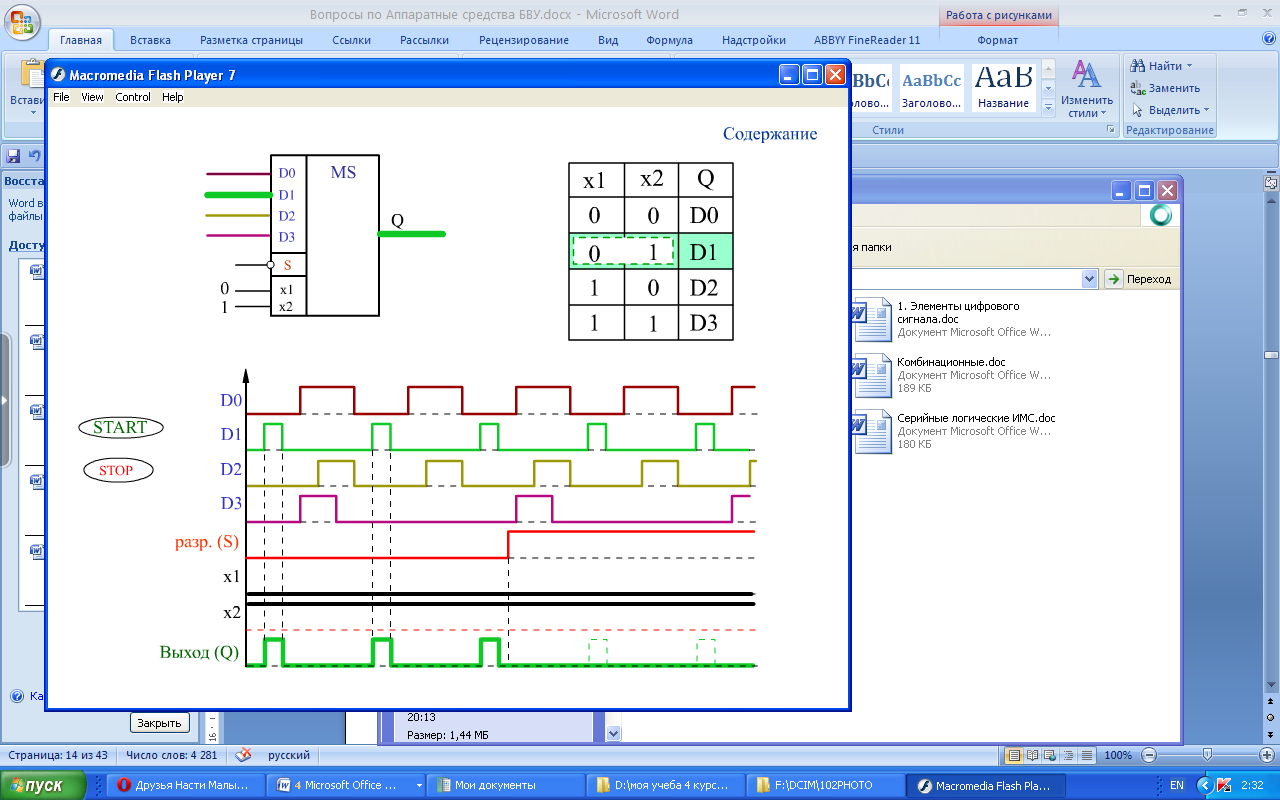Click the zoom in plus button
Screen dimensions: 1280x800
[x=1265, y=755]
